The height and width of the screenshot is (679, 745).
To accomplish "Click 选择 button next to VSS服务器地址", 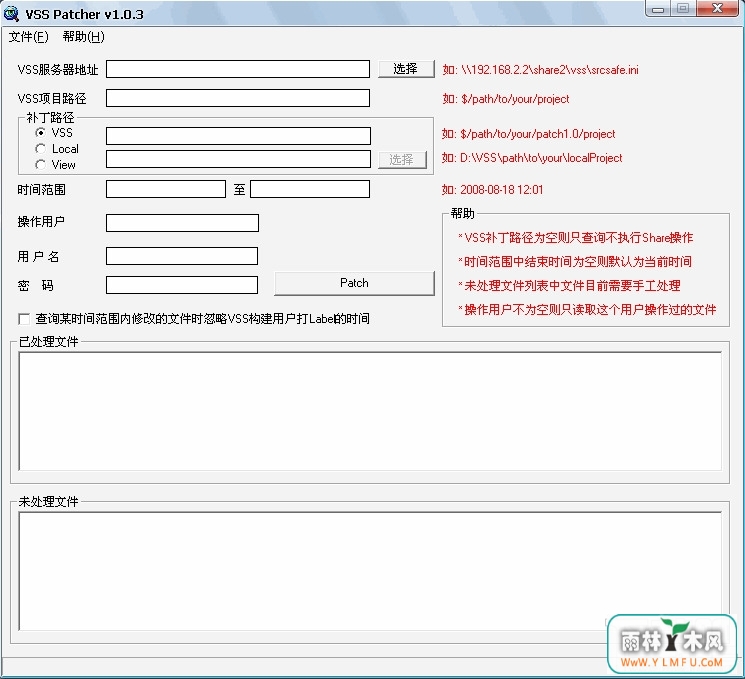I will click(406, 69).
